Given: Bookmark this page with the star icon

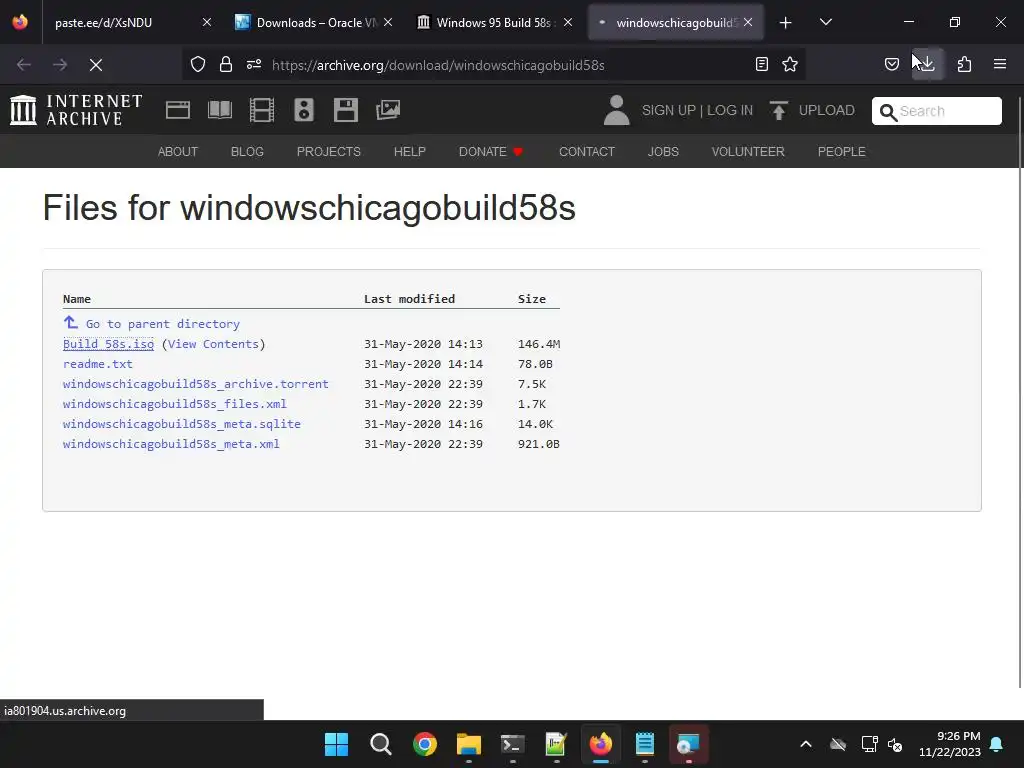Looking at the screenshot, I should click(790, 64).
